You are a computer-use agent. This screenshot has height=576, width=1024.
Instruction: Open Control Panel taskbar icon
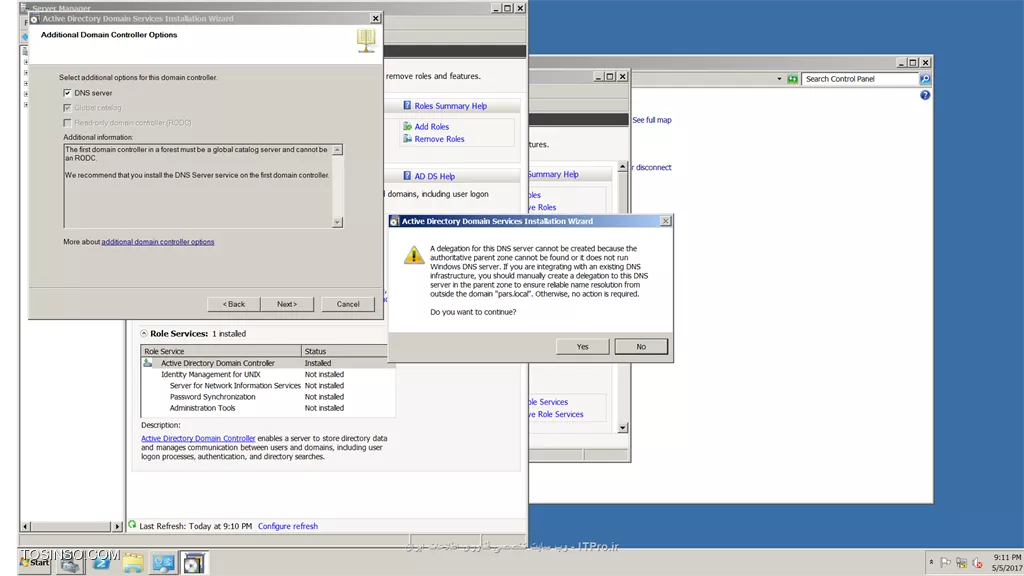(163, 563)
